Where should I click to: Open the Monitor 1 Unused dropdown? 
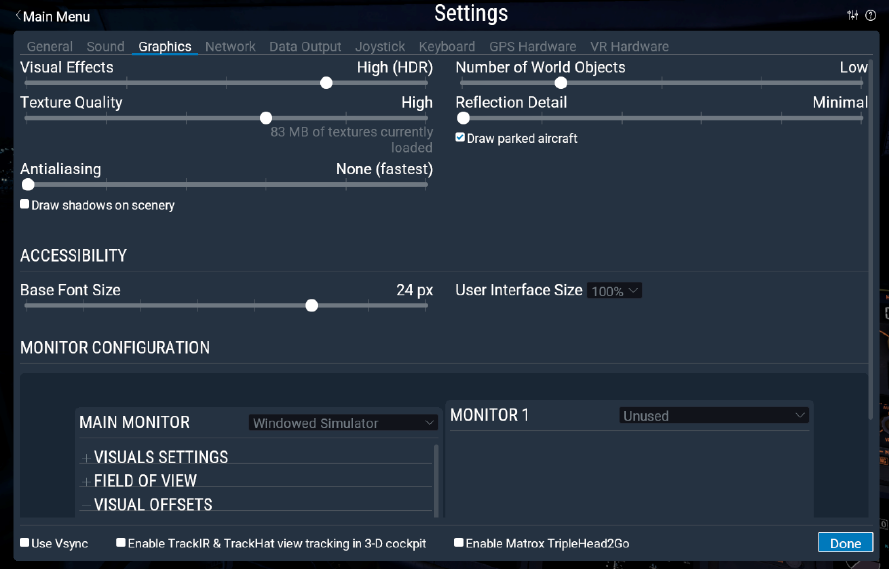(714, 415)
